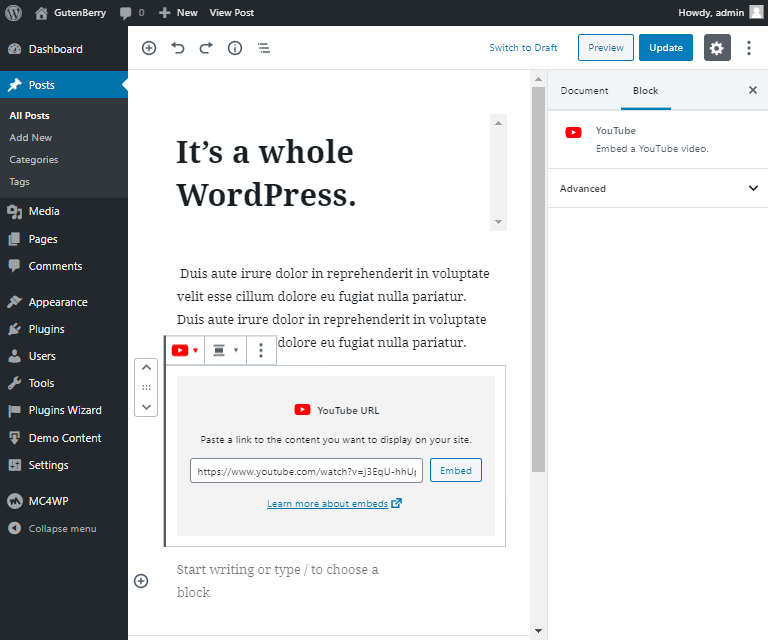Change block type via YouTube icon dropdown
768x640 pixels.
click(x=185, y=350)
